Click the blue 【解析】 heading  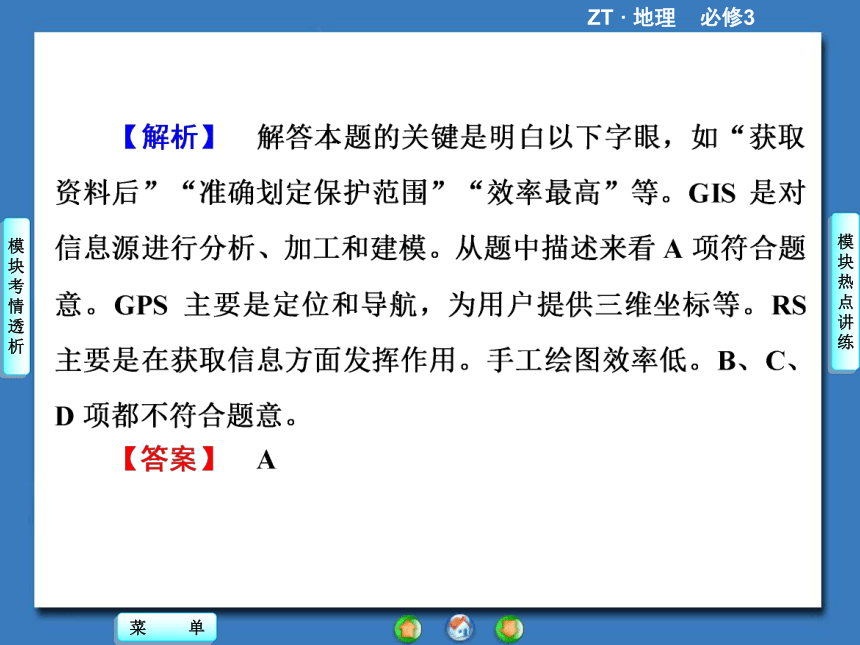click(169, 137)
